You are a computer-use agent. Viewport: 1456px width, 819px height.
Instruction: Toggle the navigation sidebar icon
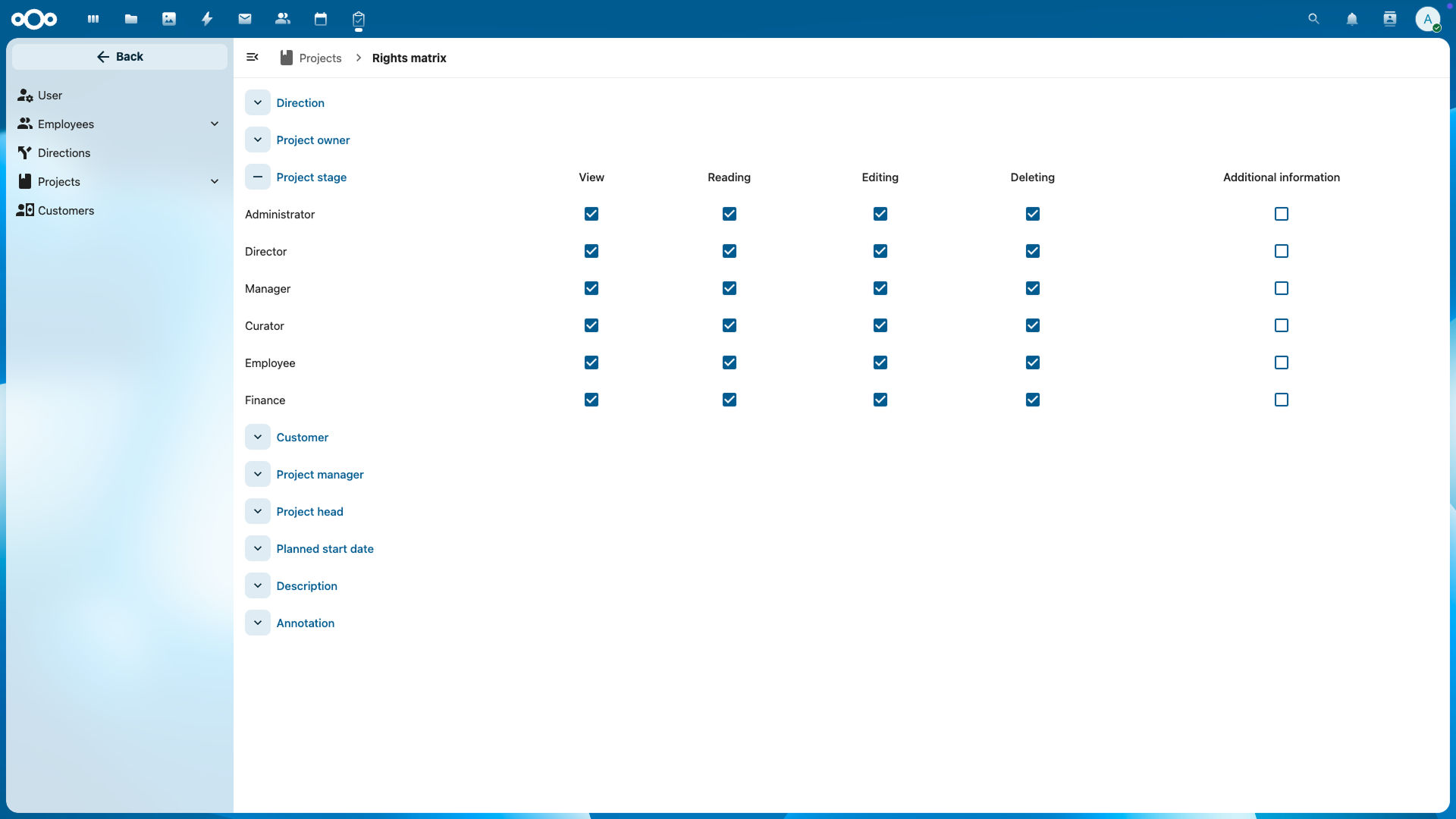coord(253,58)
